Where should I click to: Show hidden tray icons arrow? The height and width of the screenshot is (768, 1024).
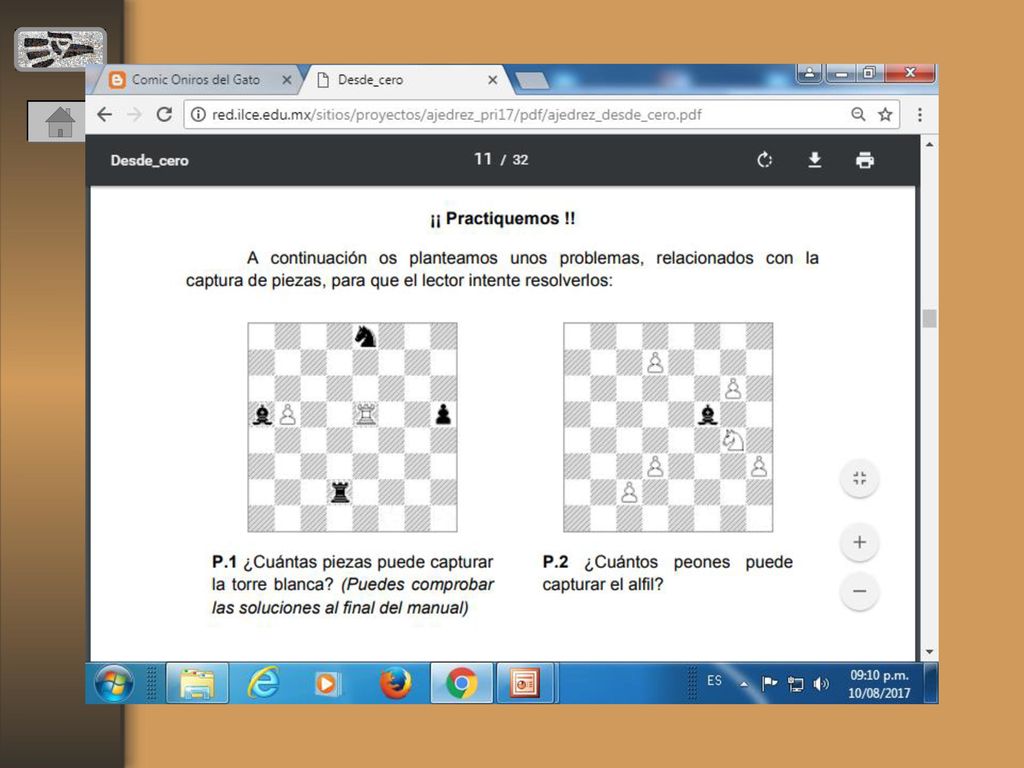[x=743, y=684]
